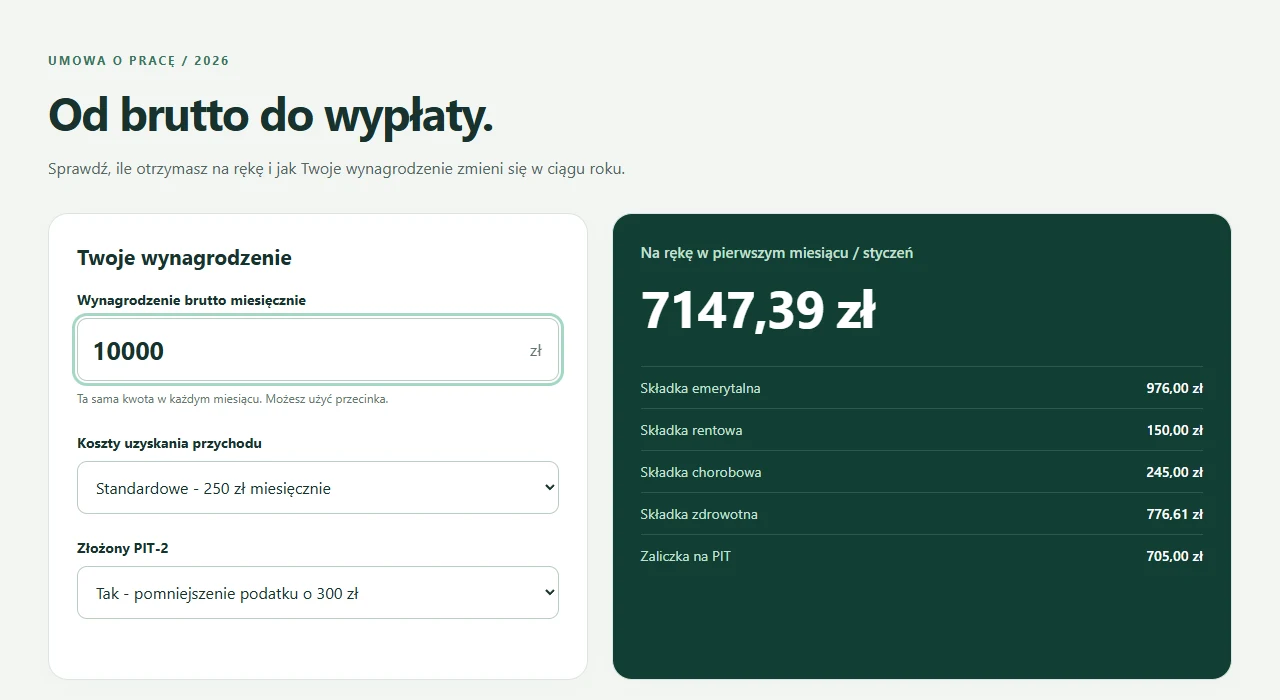
Task: Click the 776,61 zł value
Action: pos(1174,514)
